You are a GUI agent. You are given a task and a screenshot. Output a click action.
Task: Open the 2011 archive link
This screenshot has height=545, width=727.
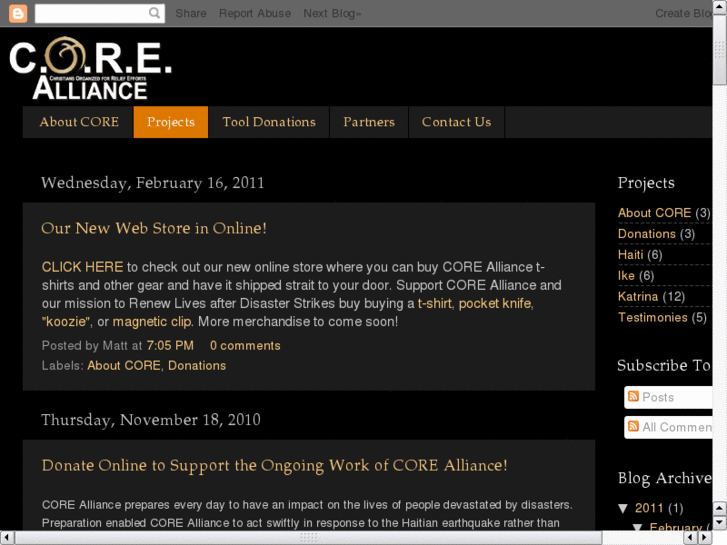coord(649,508)
